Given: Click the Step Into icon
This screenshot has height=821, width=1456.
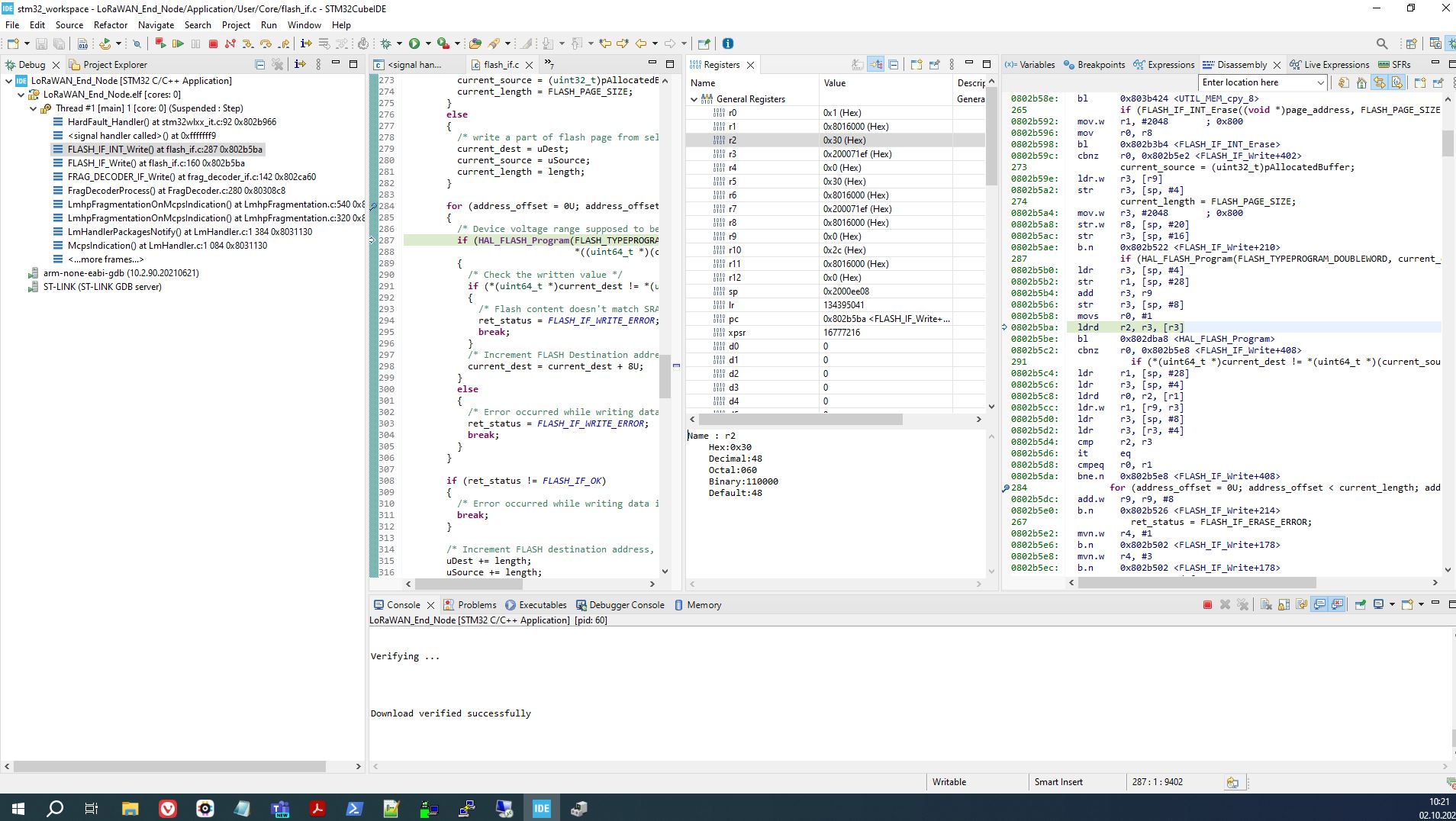Looking at the screenshot, I should pos(248,44).
